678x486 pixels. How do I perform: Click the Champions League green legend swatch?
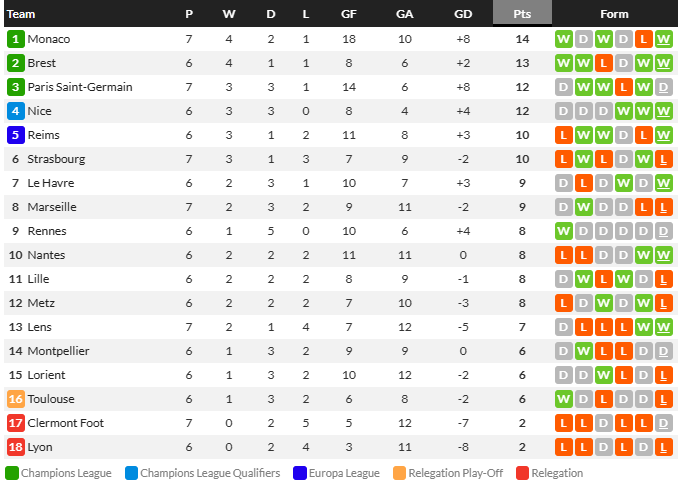point(12,473)
